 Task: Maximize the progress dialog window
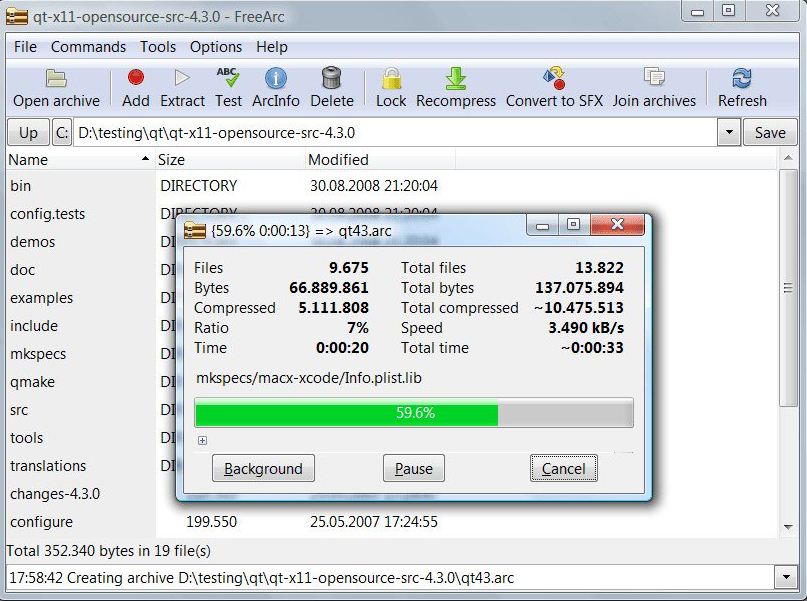[573, 225]
